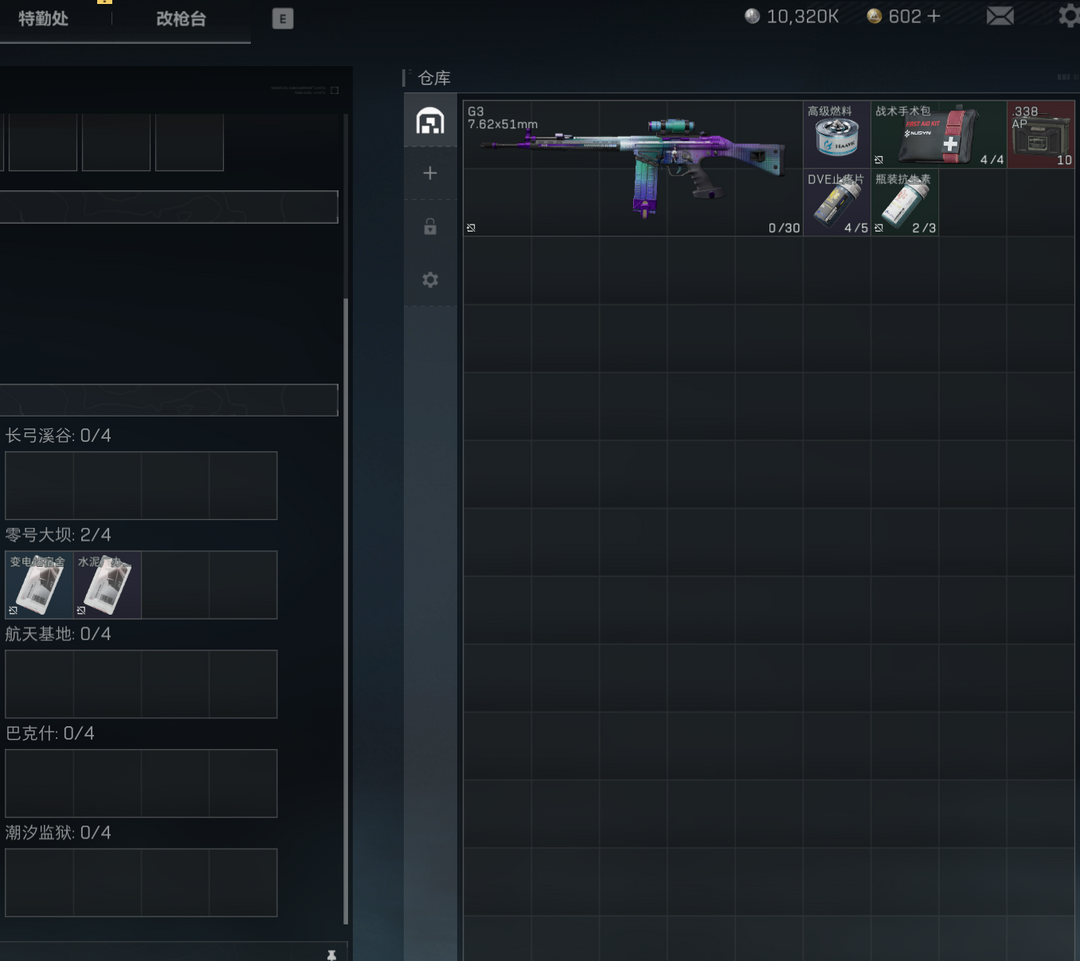Click the plus icon to add storage
The width and height of the screenshot is (1080, 961).
pyautogui.click(x=430, y=174)
